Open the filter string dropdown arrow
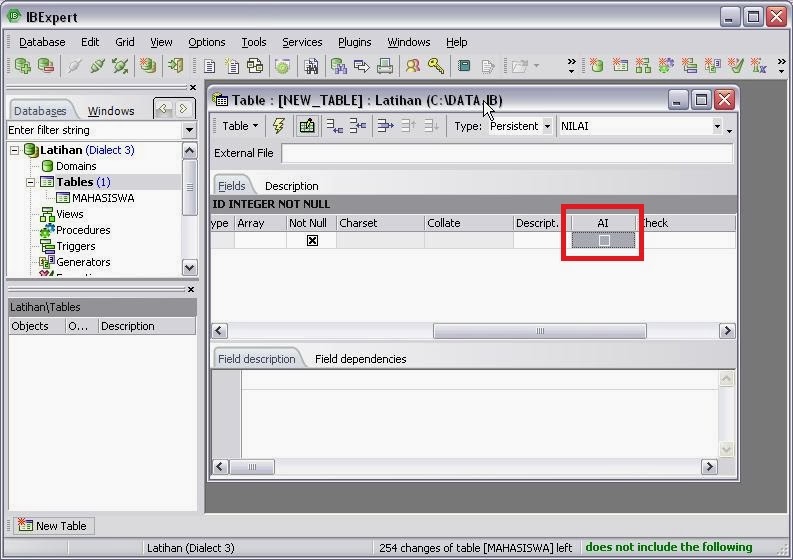793x560 pixels. (x=189, y=130)
